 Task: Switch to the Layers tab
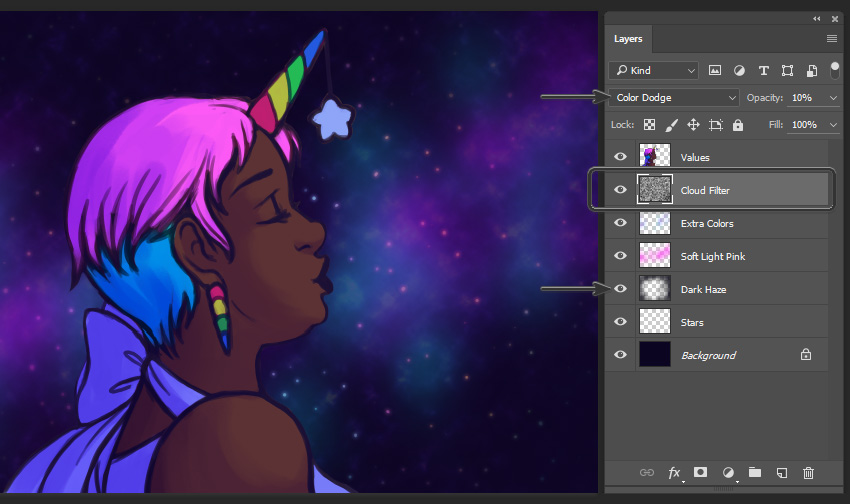pyautogui.click(x=628, y=39)
